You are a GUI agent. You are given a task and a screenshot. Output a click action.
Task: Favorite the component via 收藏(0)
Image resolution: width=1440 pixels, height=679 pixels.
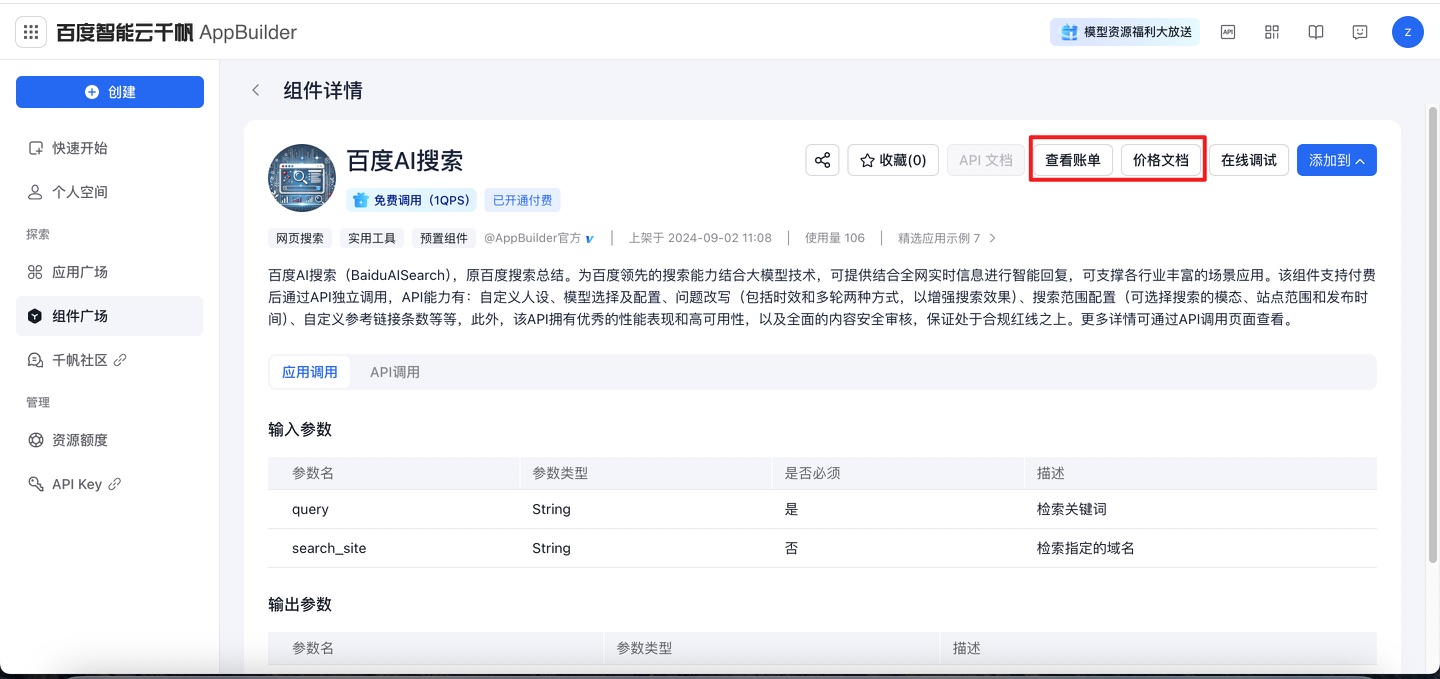point(893,160)
